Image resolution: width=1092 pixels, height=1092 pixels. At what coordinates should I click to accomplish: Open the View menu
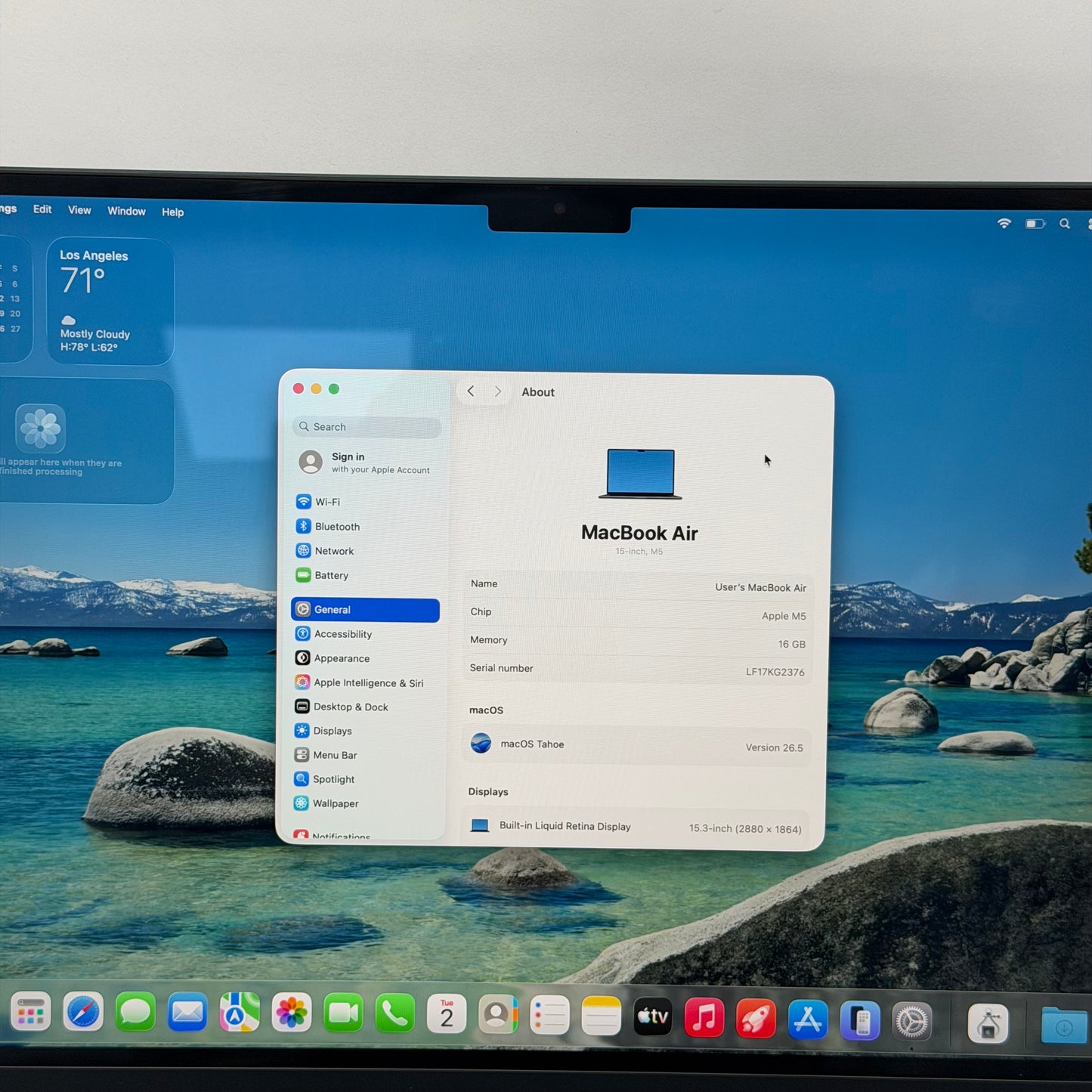point(79,210)
